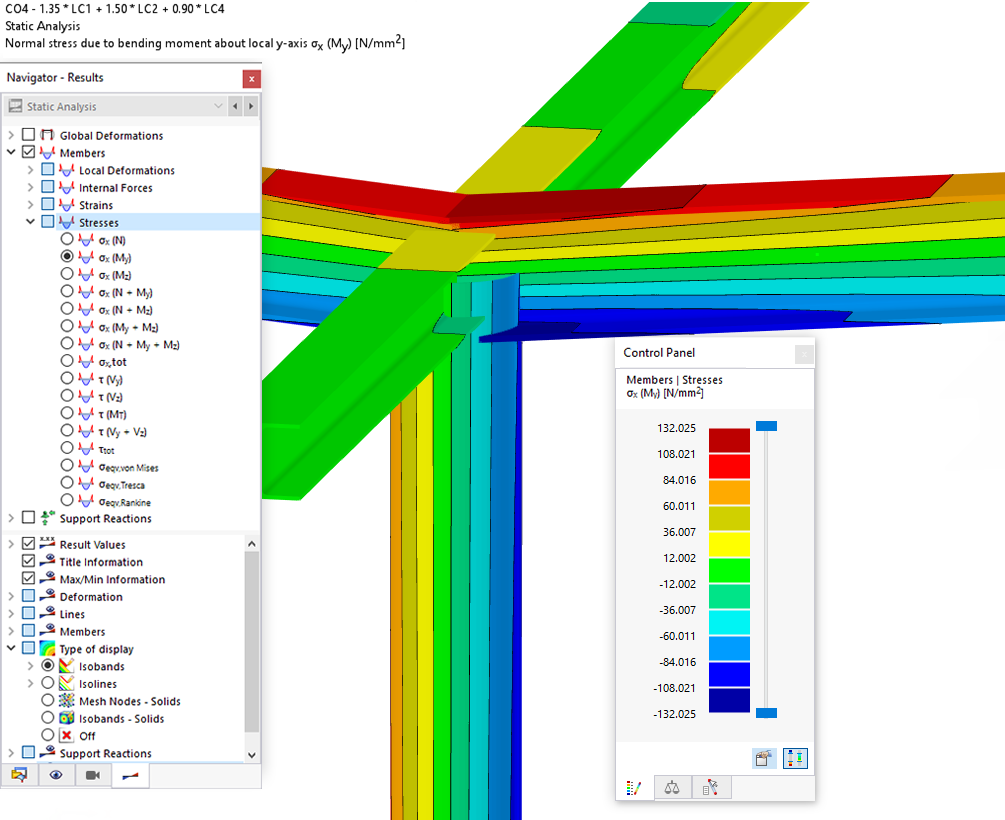The height and width of the screenshot is (820, 1005).
Task: Open the navigator Views camera tab
Action: tap(93, 775)
